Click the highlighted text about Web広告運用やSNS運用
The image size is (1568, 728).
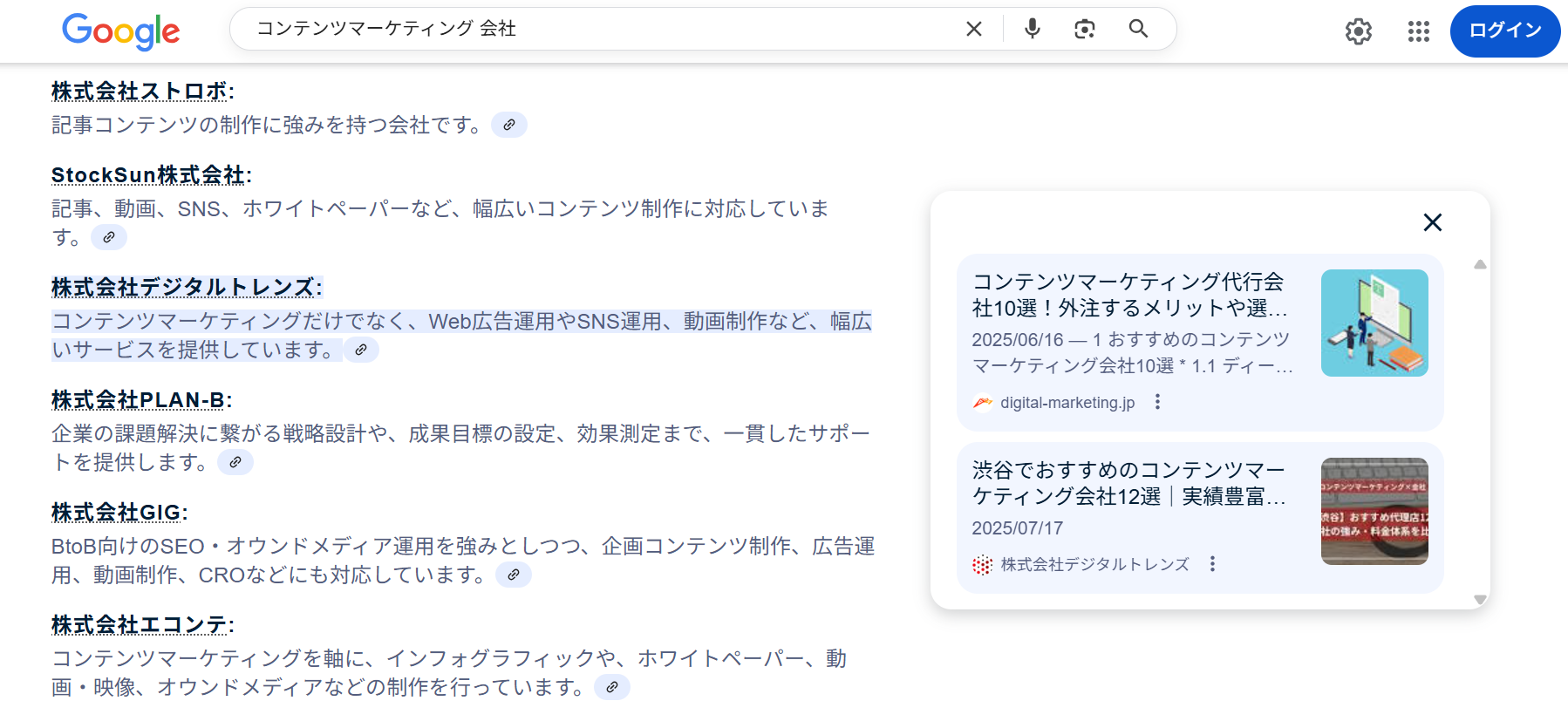pyautogui.click(x=461, y=336)
